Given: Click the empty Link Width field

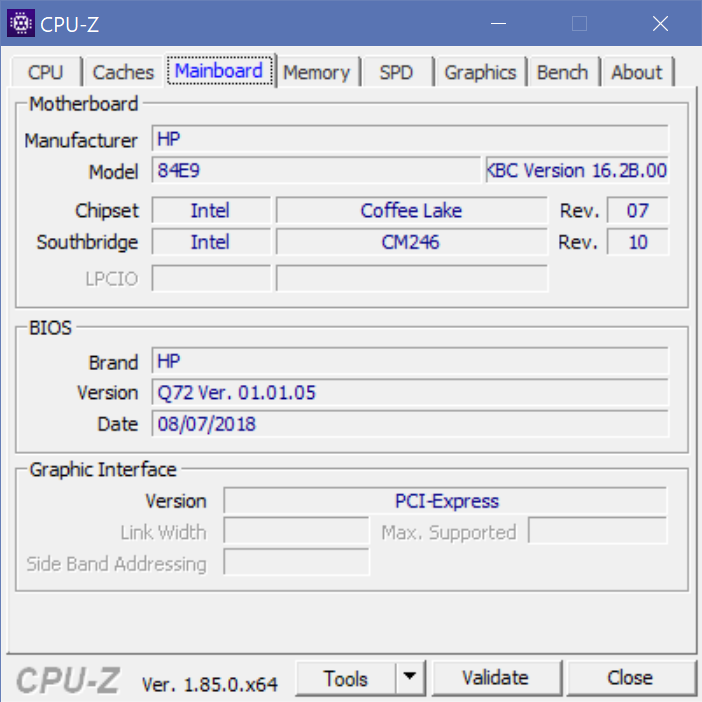Looking at the screenshot, I should pyautogui.click(x=296, y=531).
